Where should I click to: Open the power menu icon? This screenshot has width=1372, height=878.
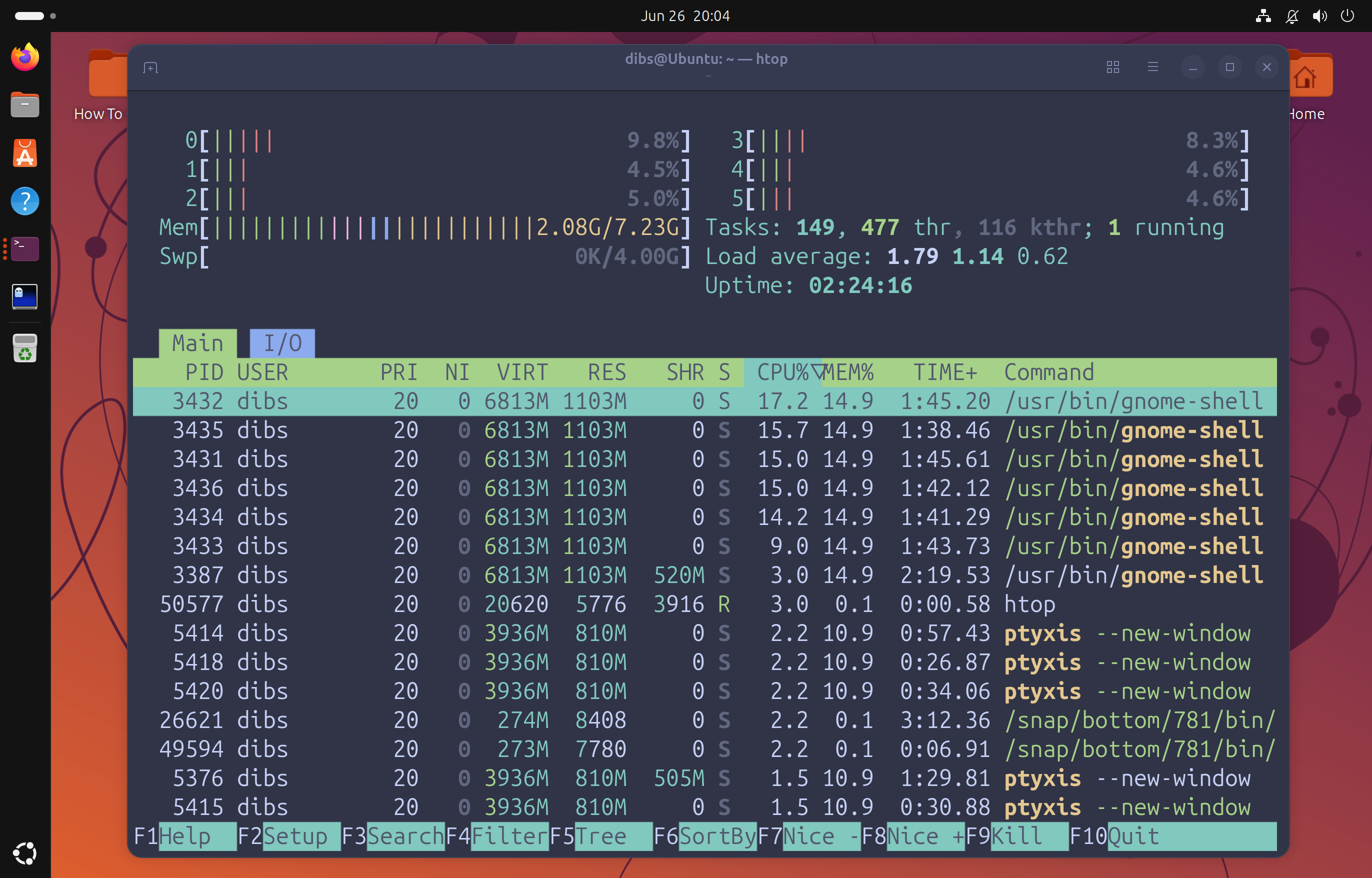[x=1347, y=15]
